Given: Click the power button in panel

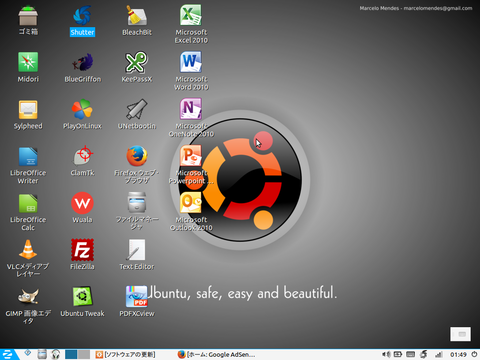Looking at the screenshot, I should (474, 354).
